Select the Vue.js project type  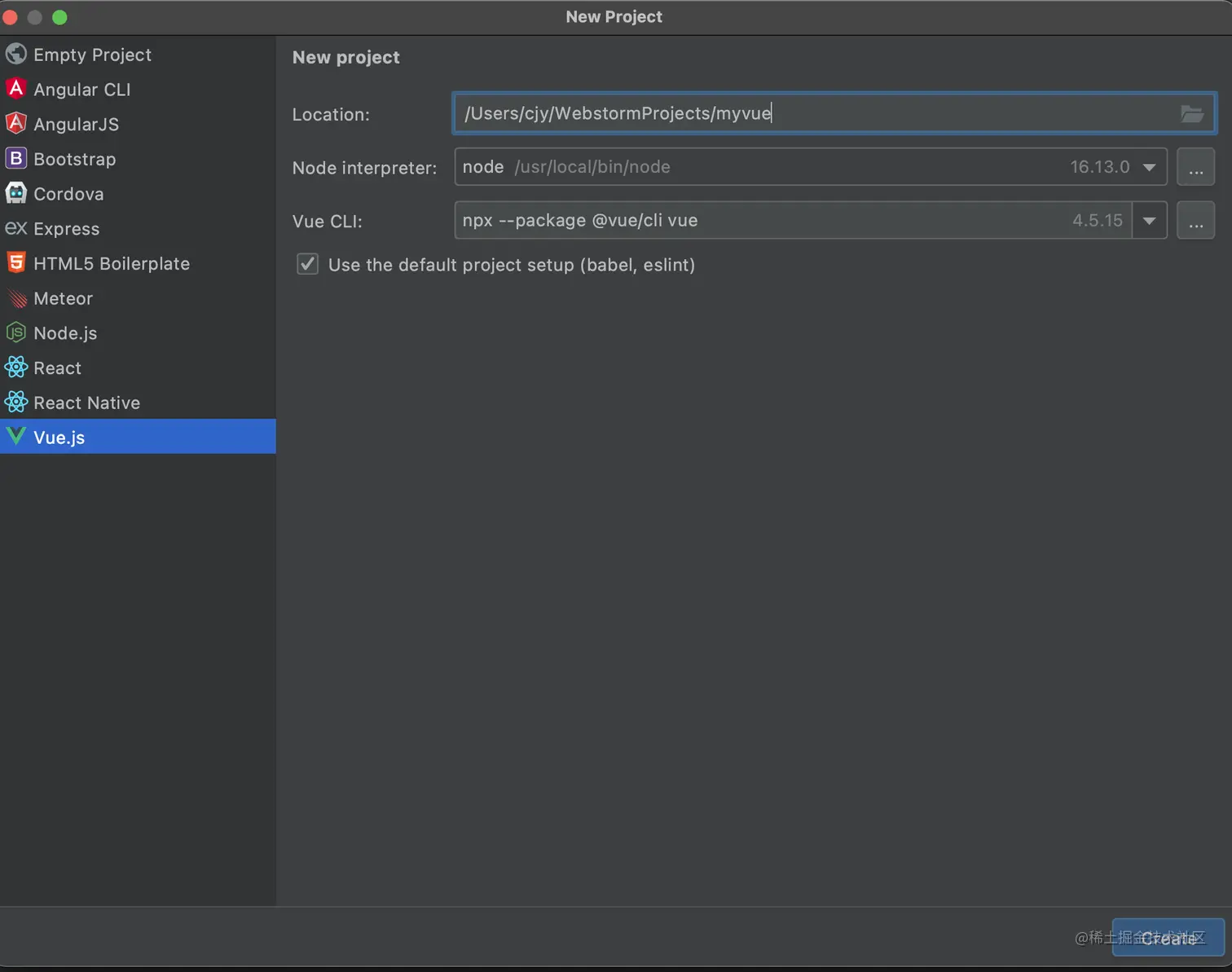(59, 438)
